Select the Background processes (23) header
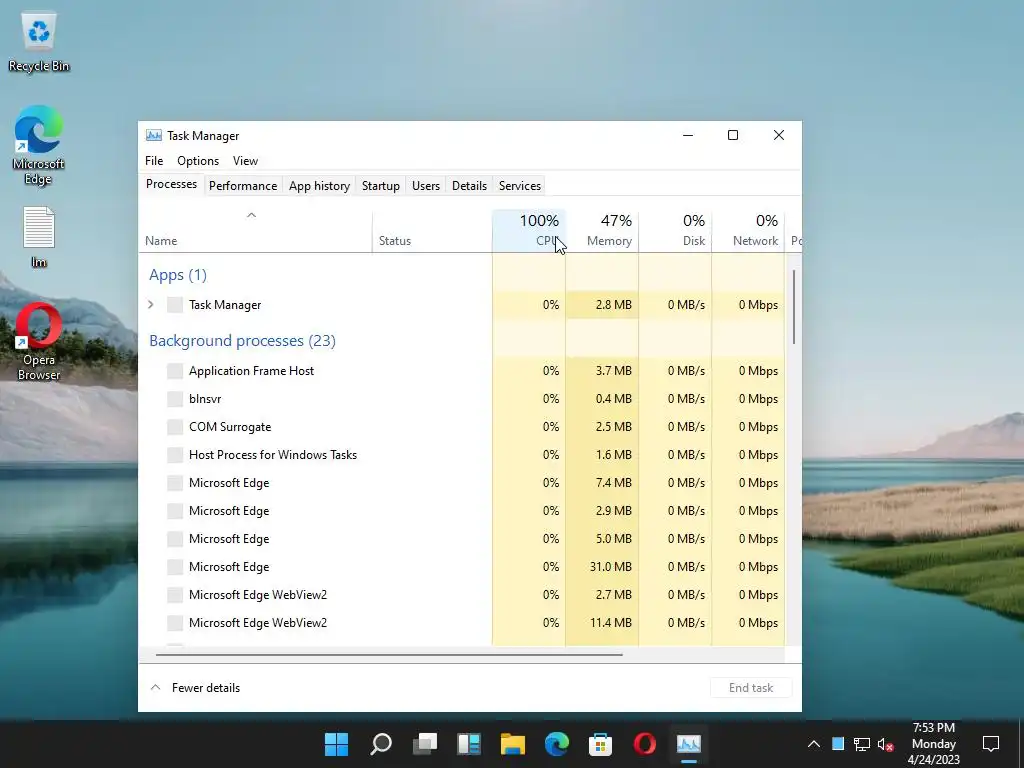The width and height of the screenshot is (1024, 768). point(242,341)
